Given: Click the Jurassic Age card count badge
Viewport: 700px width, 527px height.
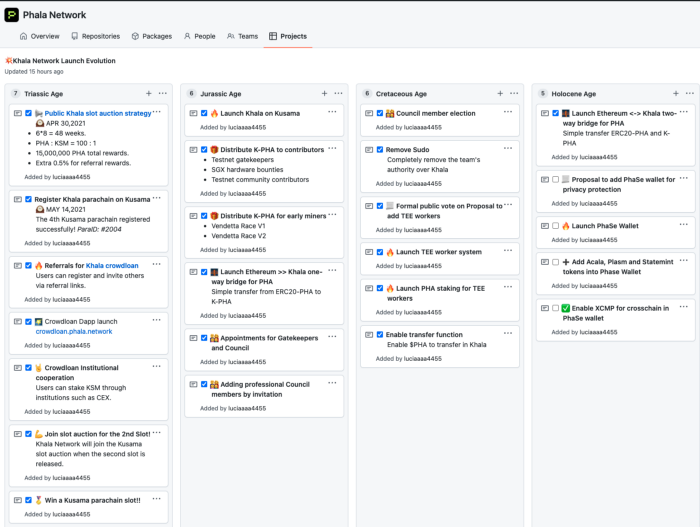Looking at the screenshot, I should pos(192,93).
